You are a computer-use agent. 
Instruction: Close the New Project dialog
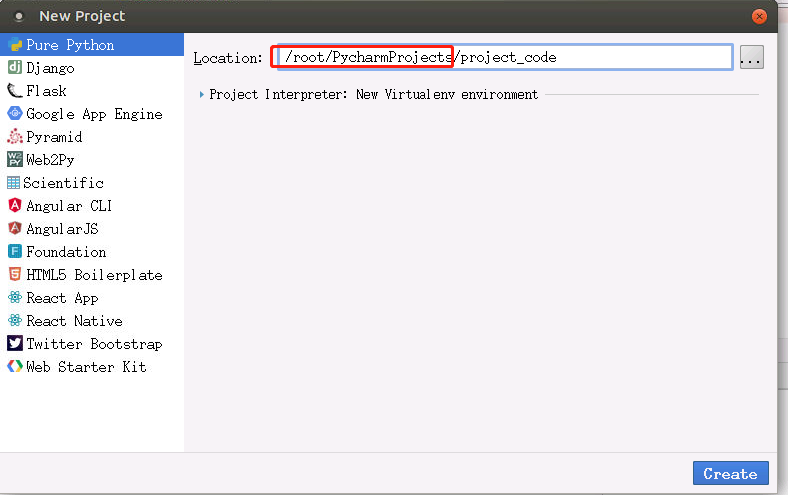point(759,17)
